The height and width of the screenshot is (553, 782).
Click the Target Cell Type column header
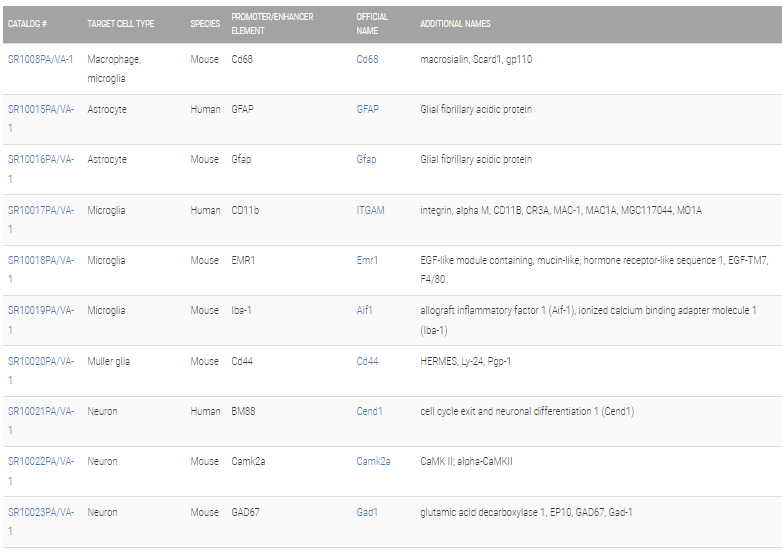pyautogui.click(x=121, y=24)
